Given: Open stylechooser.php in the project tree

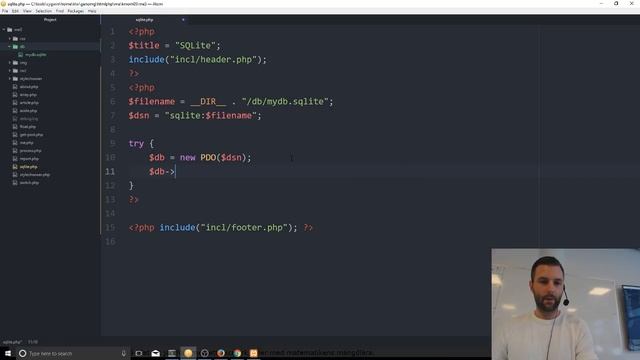Looking at the screenshot, I should [35, 175].
